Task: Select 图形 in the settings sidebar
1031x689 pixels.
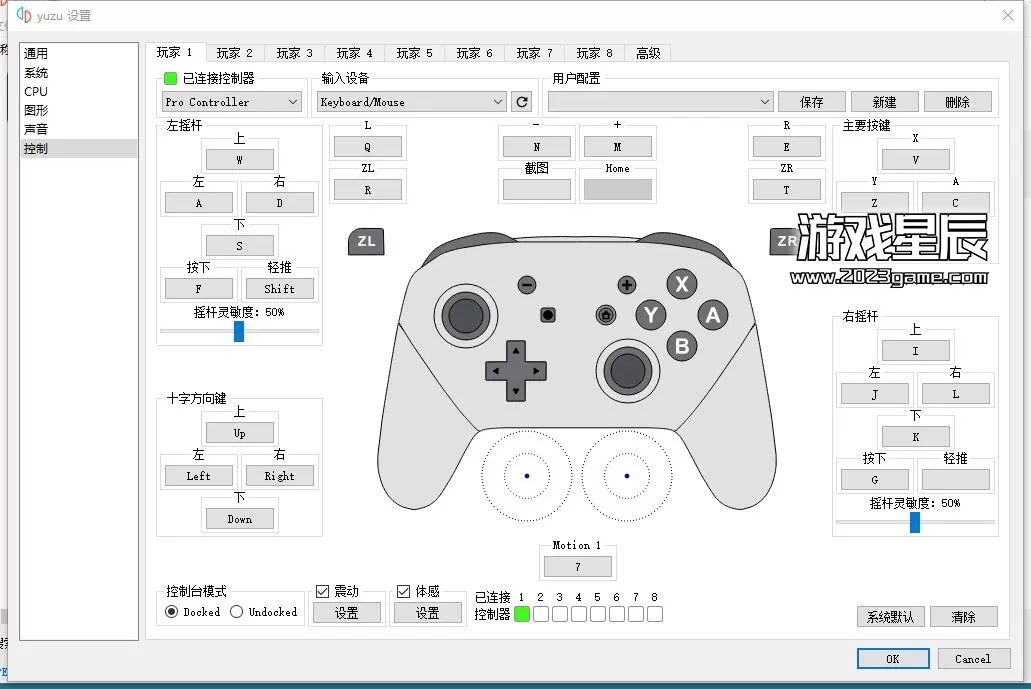Action: tap(36, 110)
